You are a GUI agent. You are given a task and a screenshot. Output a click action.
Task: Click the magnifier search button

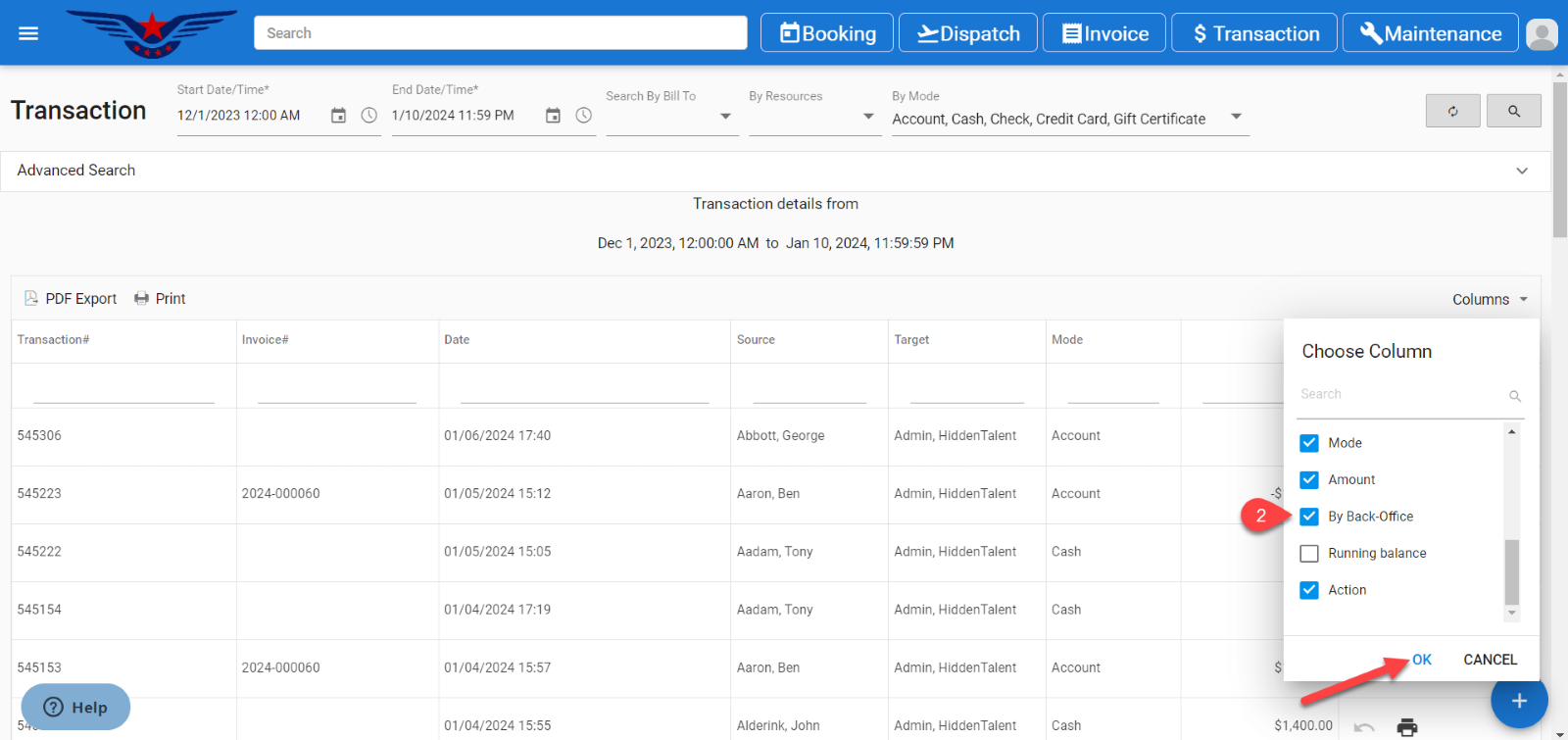coord(1513,111)
